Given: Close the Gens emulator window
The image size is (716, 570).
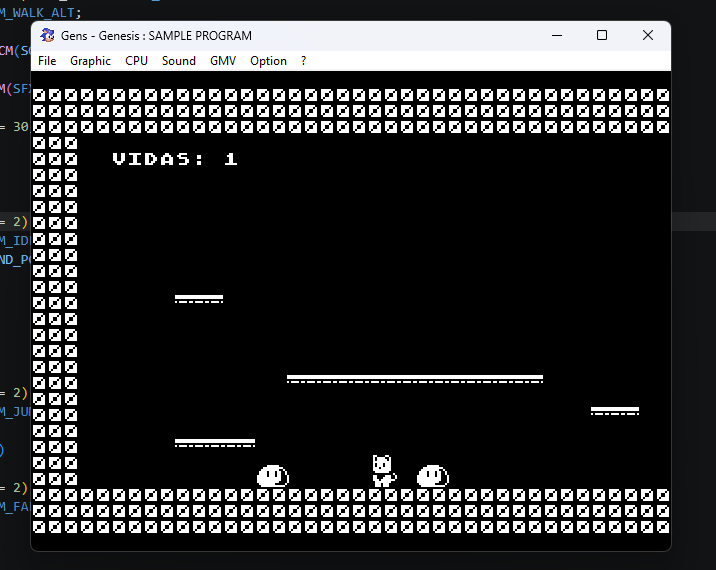Looking at the screenshot, I should 648,35.
